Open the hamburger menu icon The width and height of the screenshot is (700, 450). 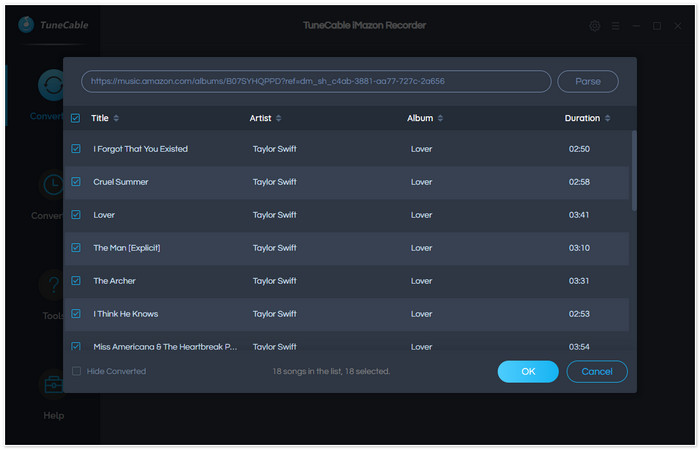615,26
